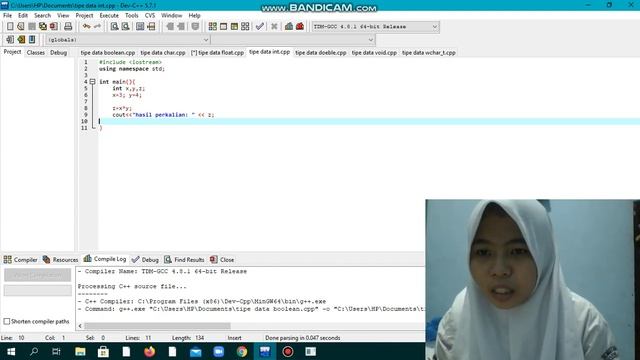Open the Tools menu

131,16
